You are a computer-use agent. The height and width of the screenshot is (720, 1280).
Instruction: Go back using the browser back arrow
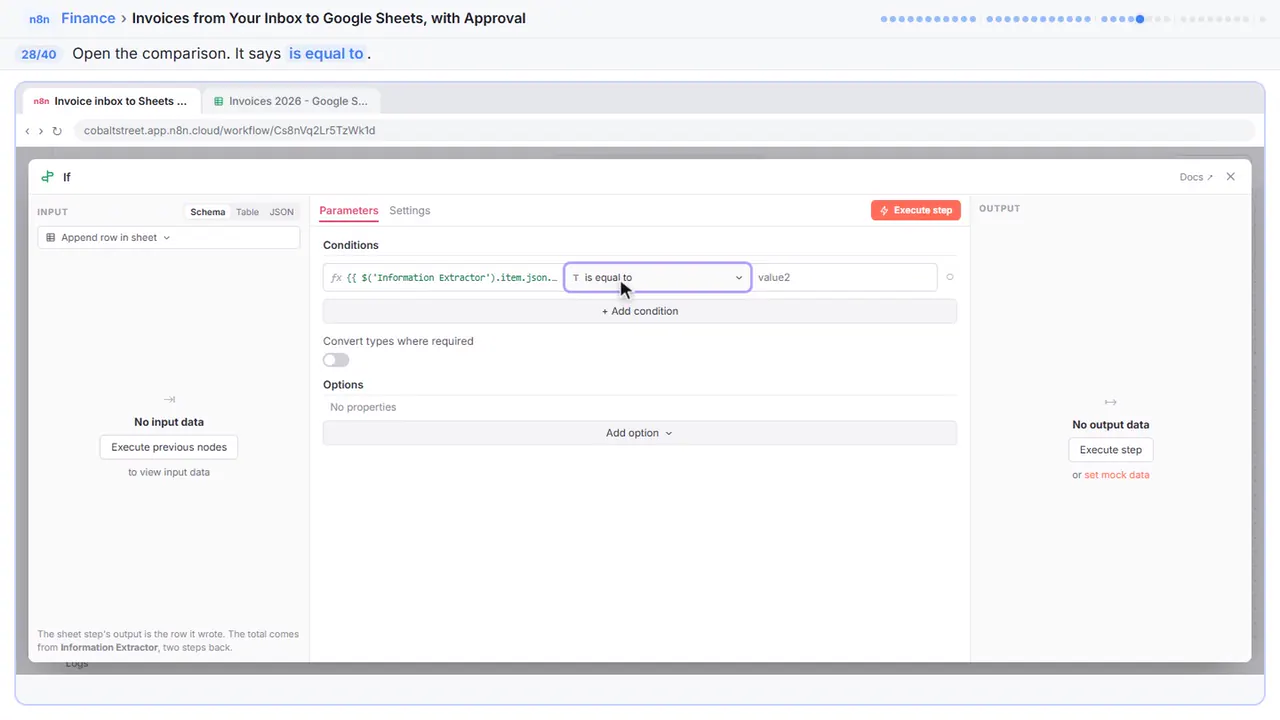[x=27, y=131]
